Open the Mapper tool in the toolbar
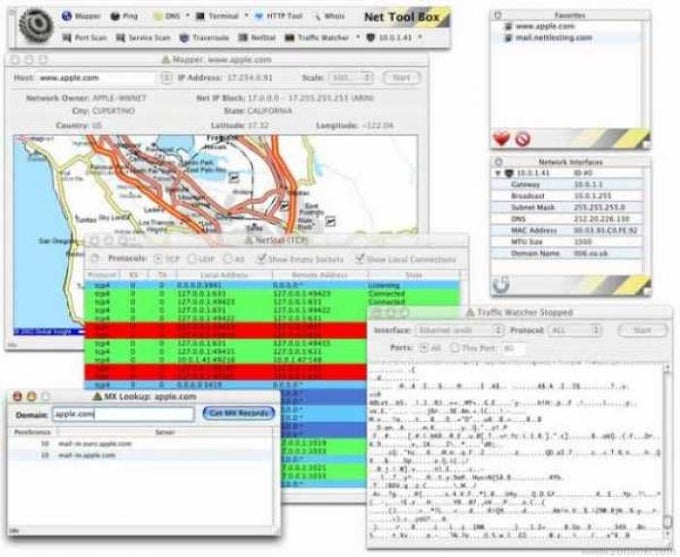This screenshot has height=557, width=680. point(81,16)
